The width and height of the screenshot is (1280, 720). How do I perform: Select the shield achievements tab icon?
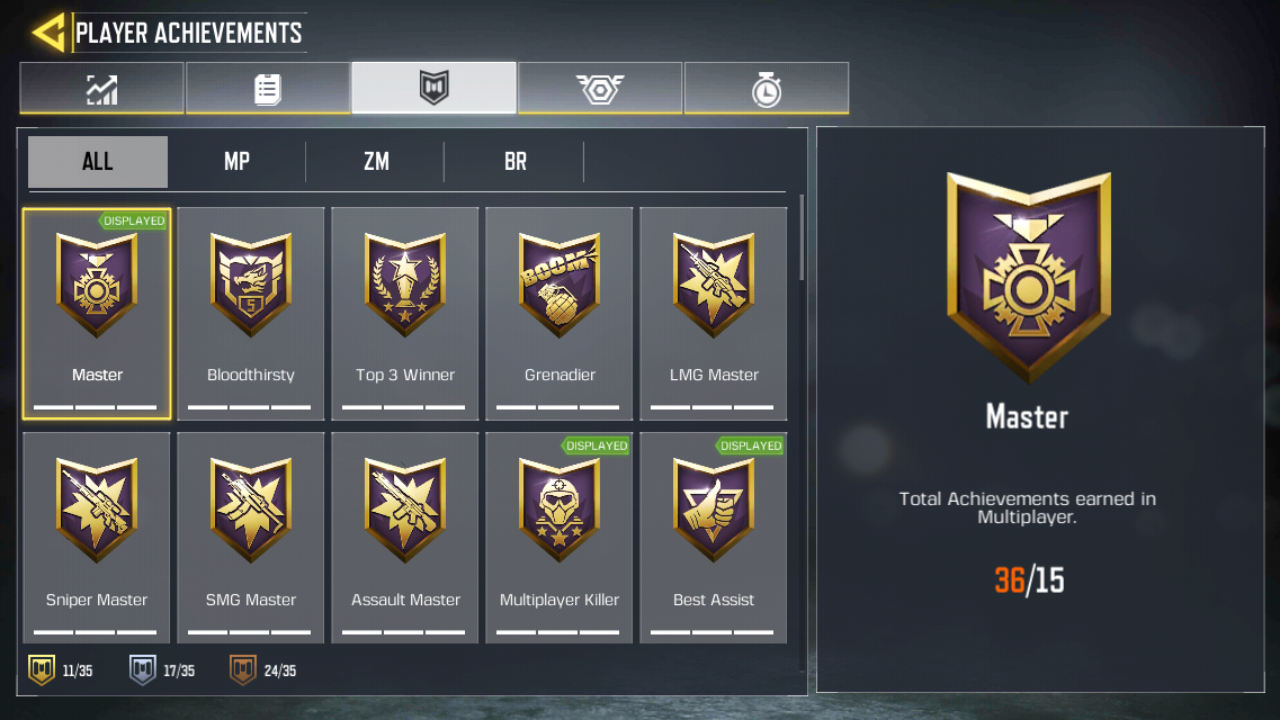[434, 88]
